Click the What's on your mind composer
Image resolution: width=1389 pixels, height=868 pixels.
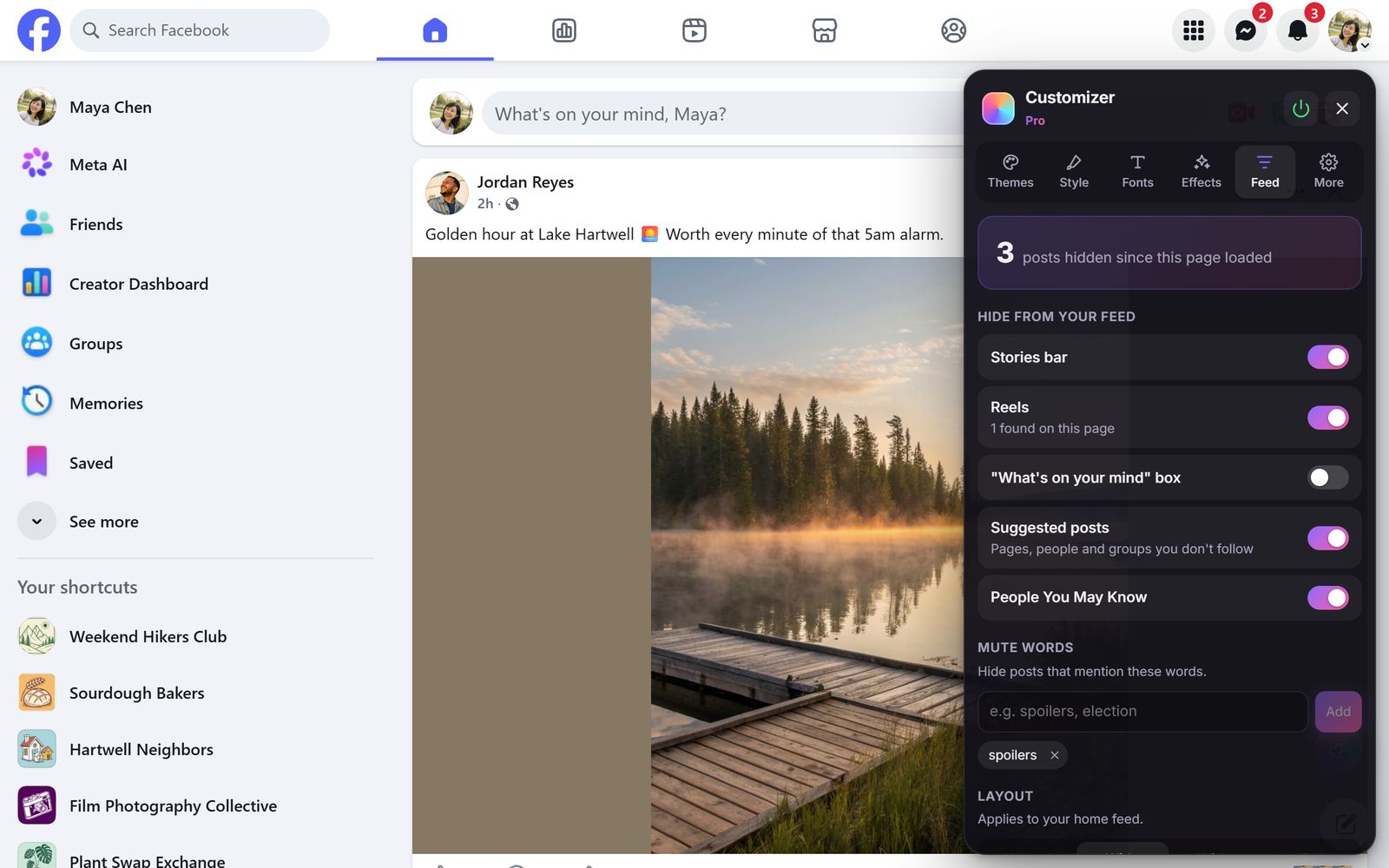click(722, 114)
